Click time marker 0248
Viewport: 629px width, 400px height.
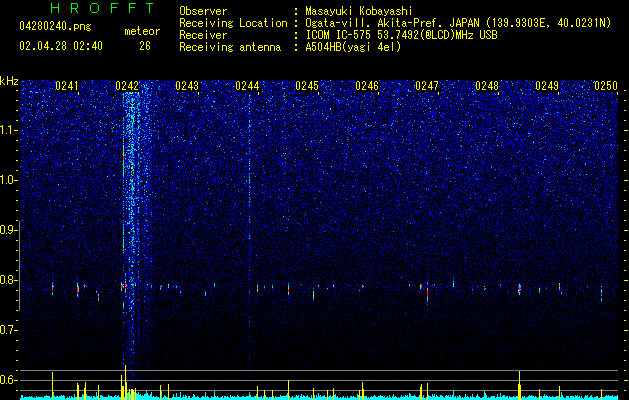487,86
